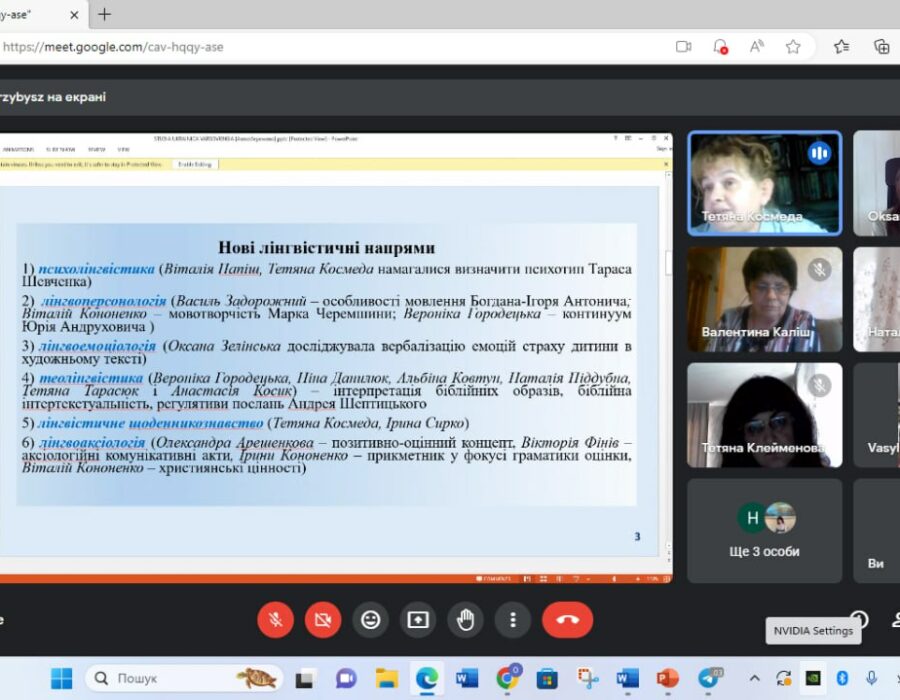This screenshot has height=700, width=900.
Task: Open a new browser tab
Action: (x=104, y=14)
